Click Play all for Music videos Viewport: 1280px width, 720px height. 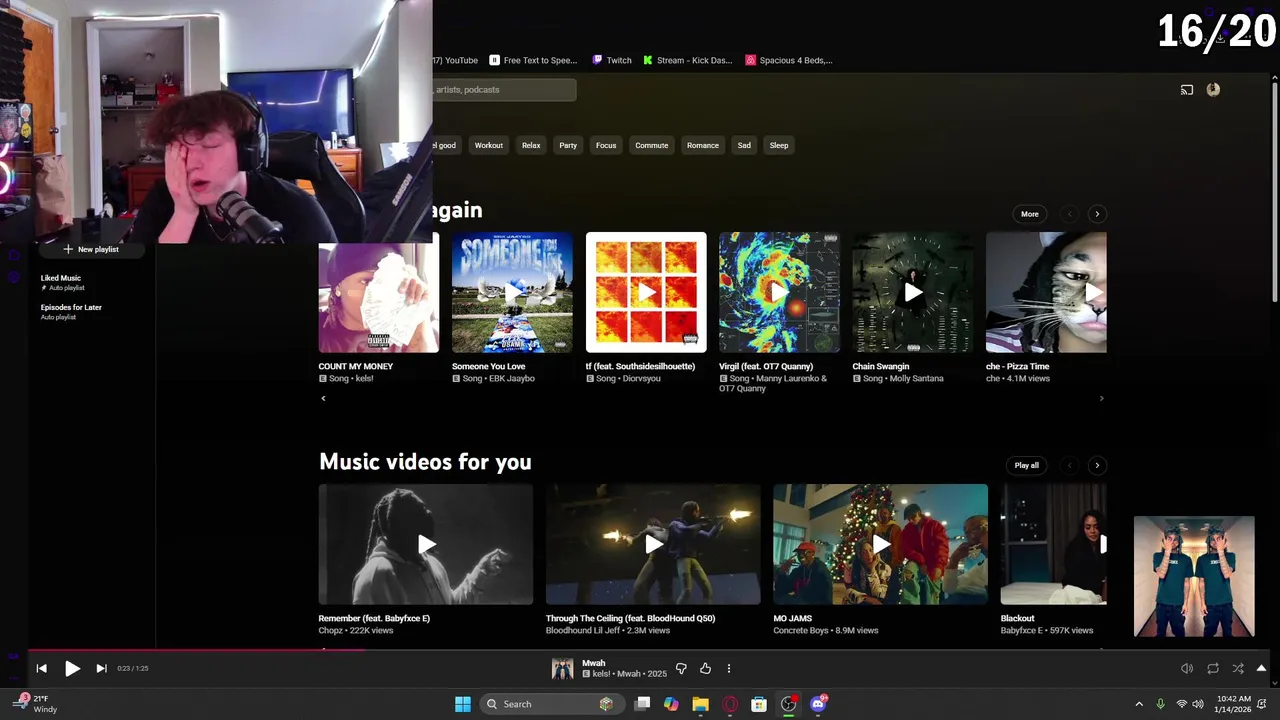click(x=1027, y=465)
